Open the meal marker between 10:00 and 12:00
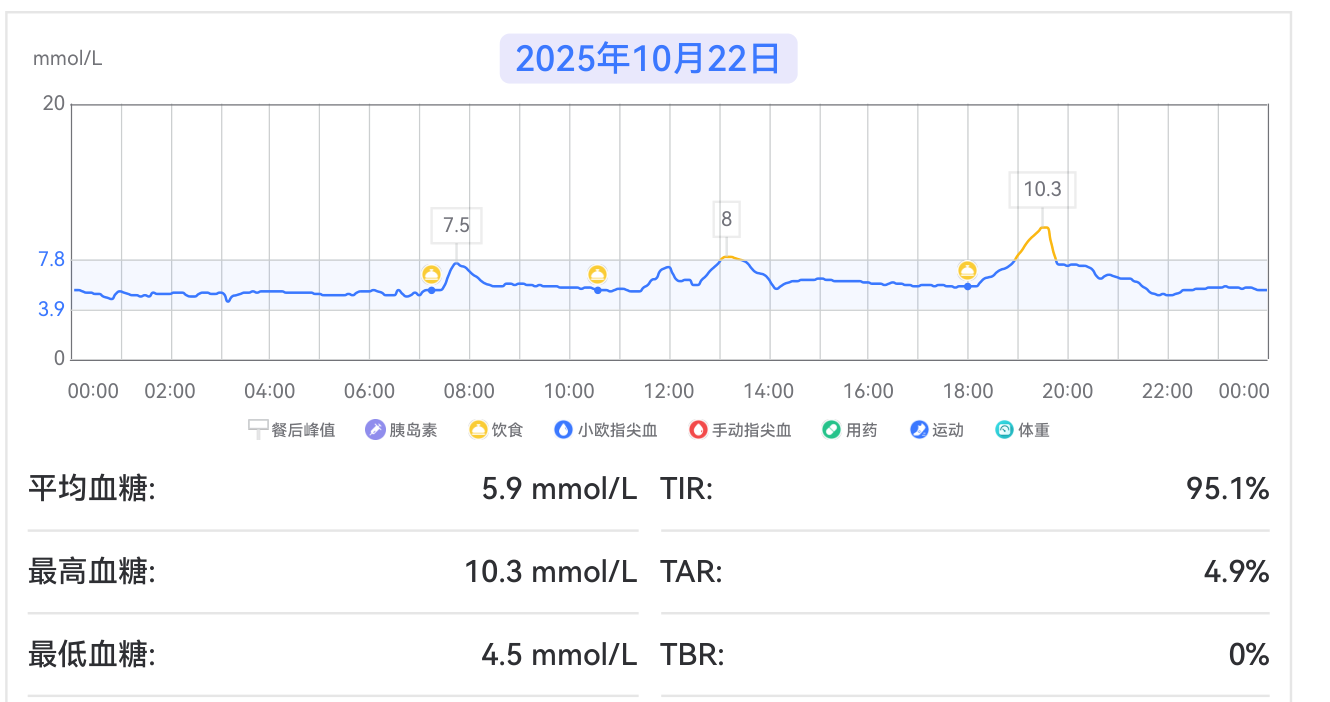1330x702 pixels. (x=597, y=275)
